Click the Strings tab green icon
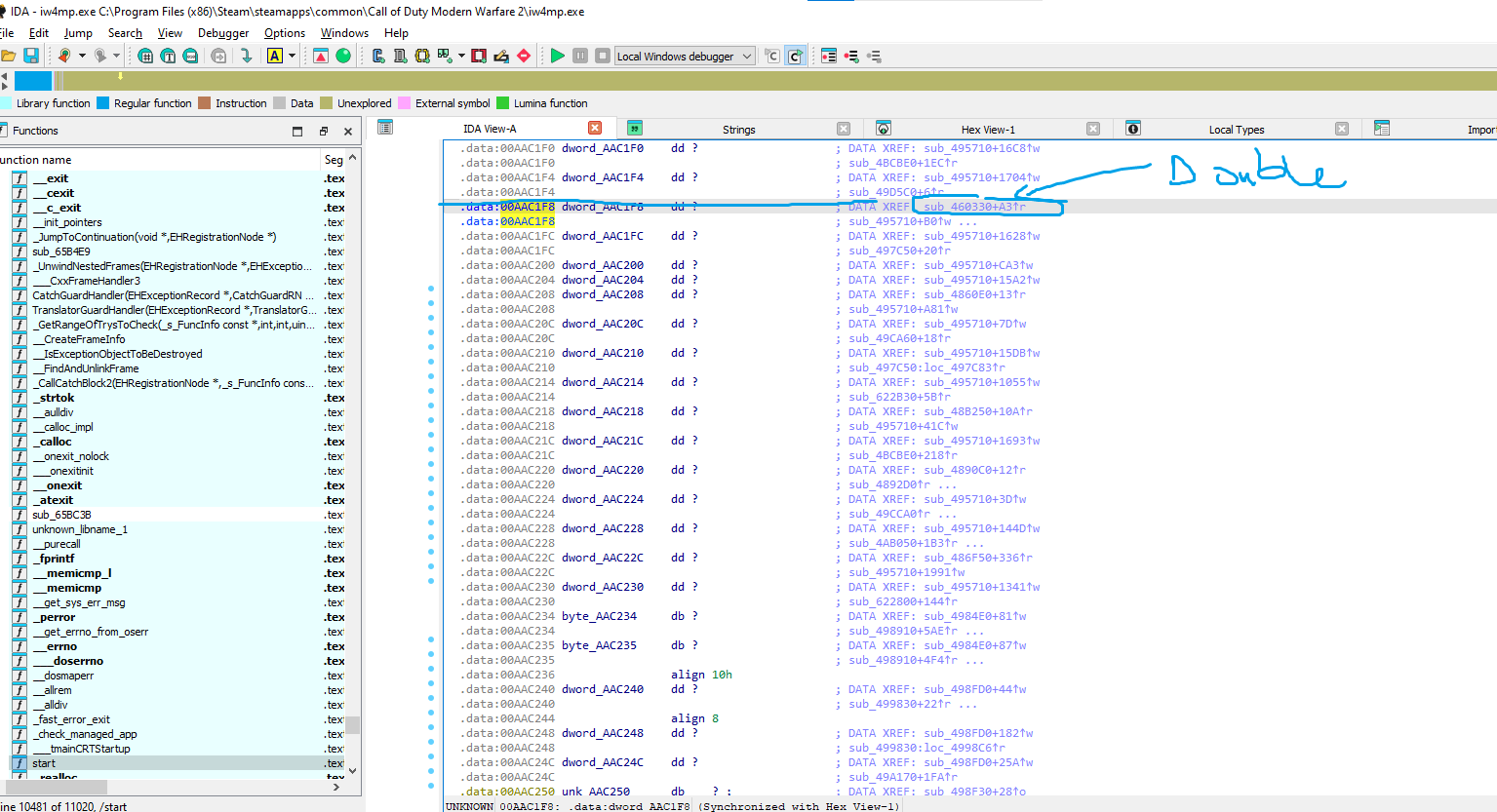This screenshot has width=1497, height=812. pyautogui.click(x=634, y=128)
